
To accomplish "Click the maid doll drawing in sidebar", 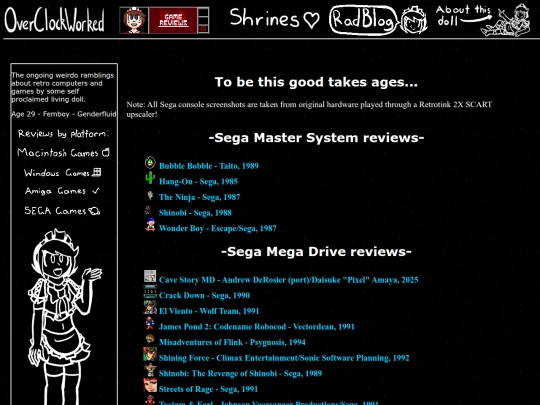I will pos(64,316).
